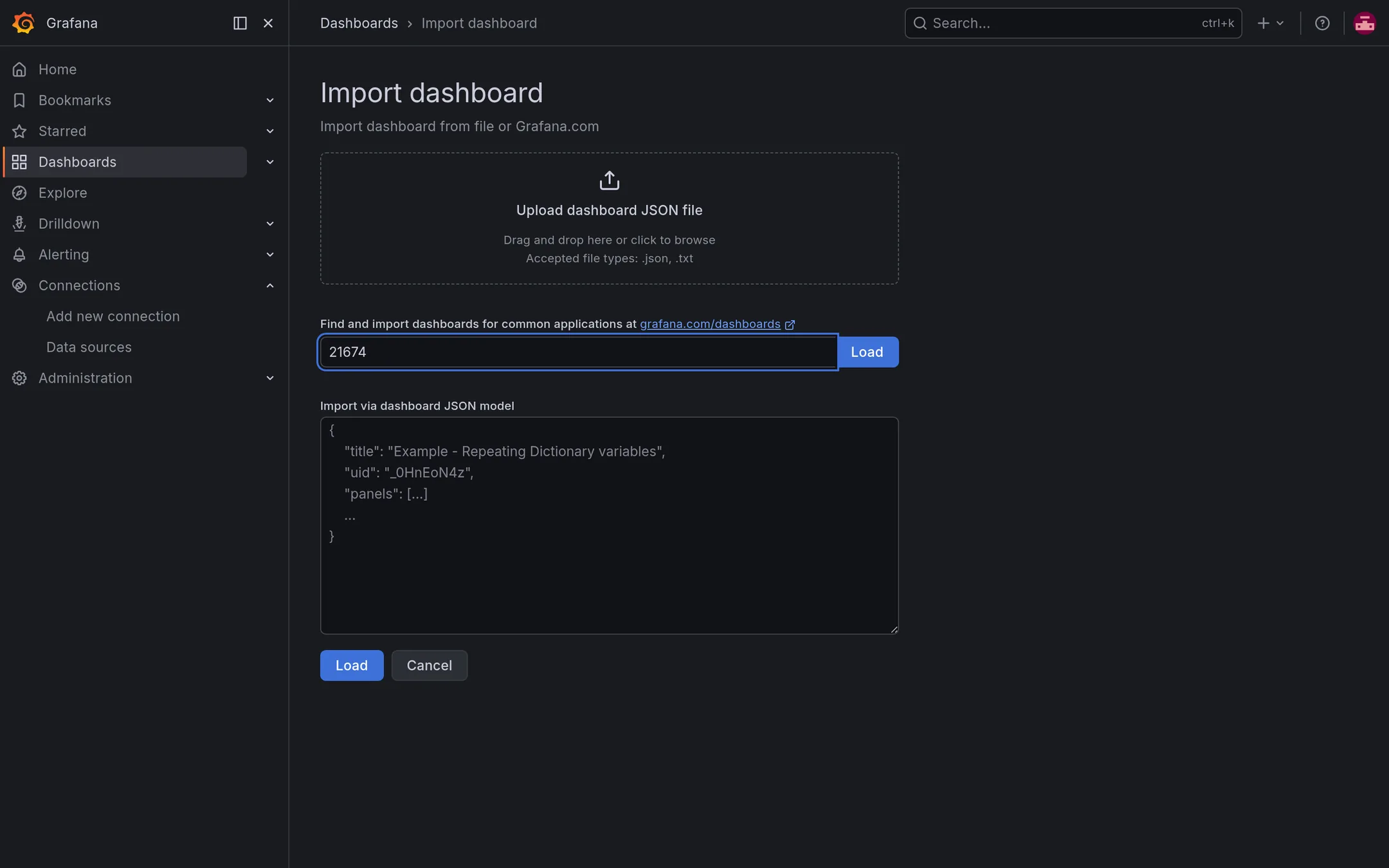1389x868 pixels.
Task: Click the Drilldown icon in the sidebar
Action: pos(19,224)
